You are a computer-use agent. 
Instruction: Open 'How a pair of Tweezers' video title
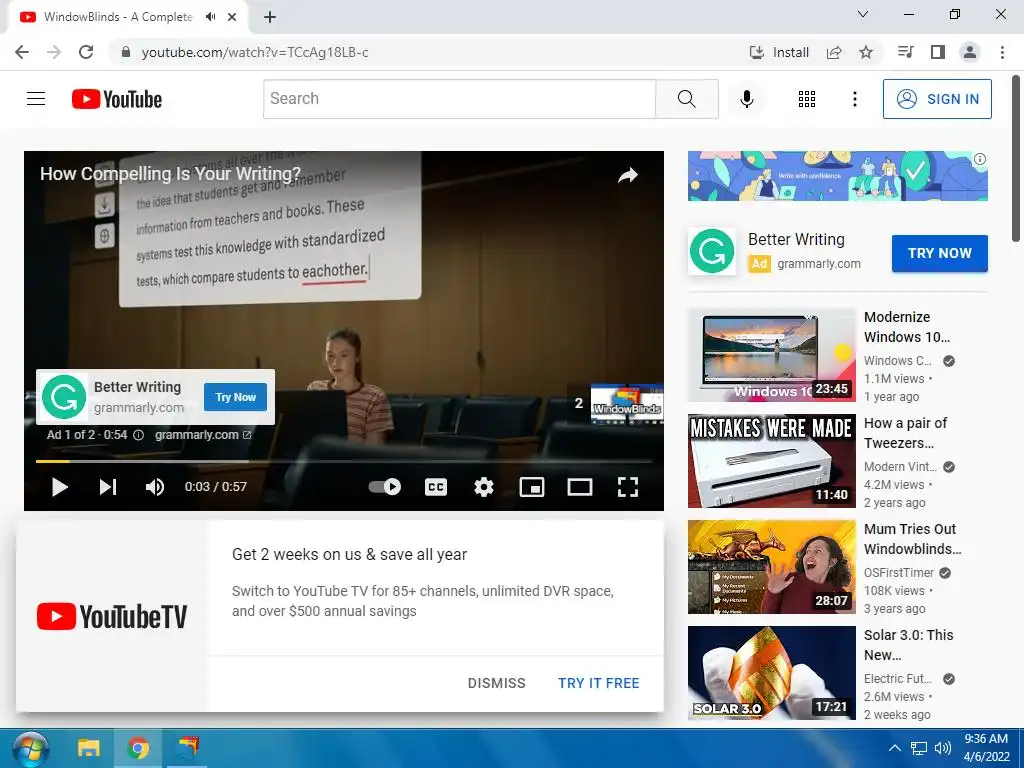[x=905, y=433]
